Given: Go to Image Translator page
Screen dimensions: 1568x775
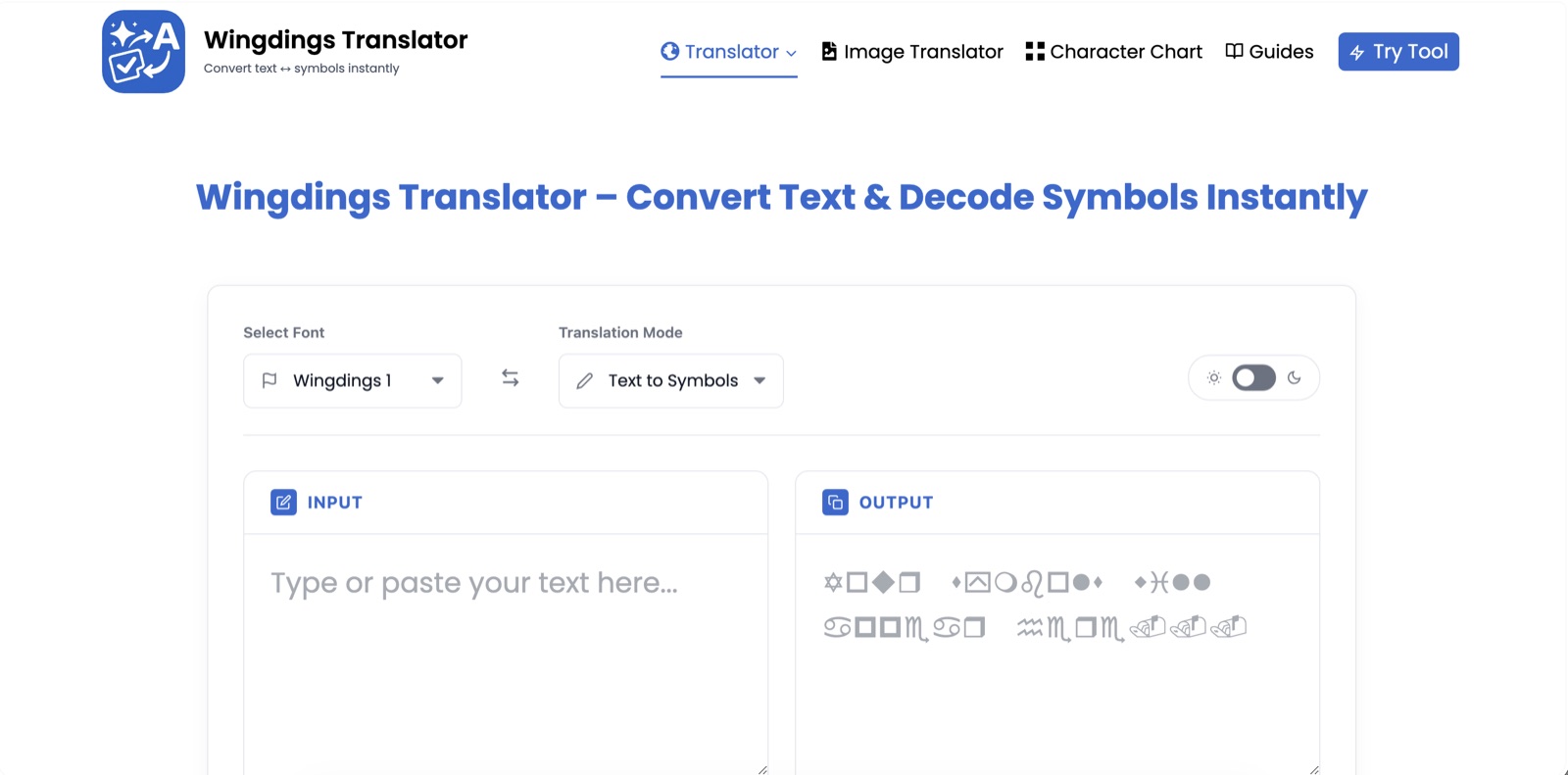Looking at the screenshot, I should (x=912, y=52).
